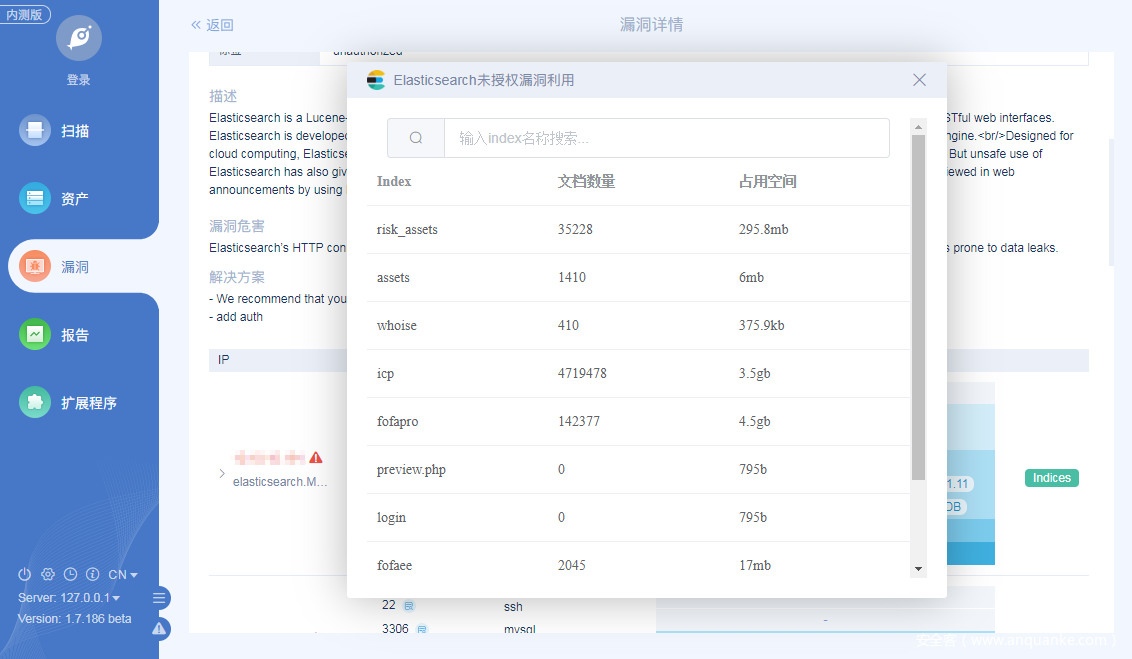Screen dimensions: 1132x659
Task: Open the Server 127.0.0.1 dropdown
Action: [x=69, y=598]
